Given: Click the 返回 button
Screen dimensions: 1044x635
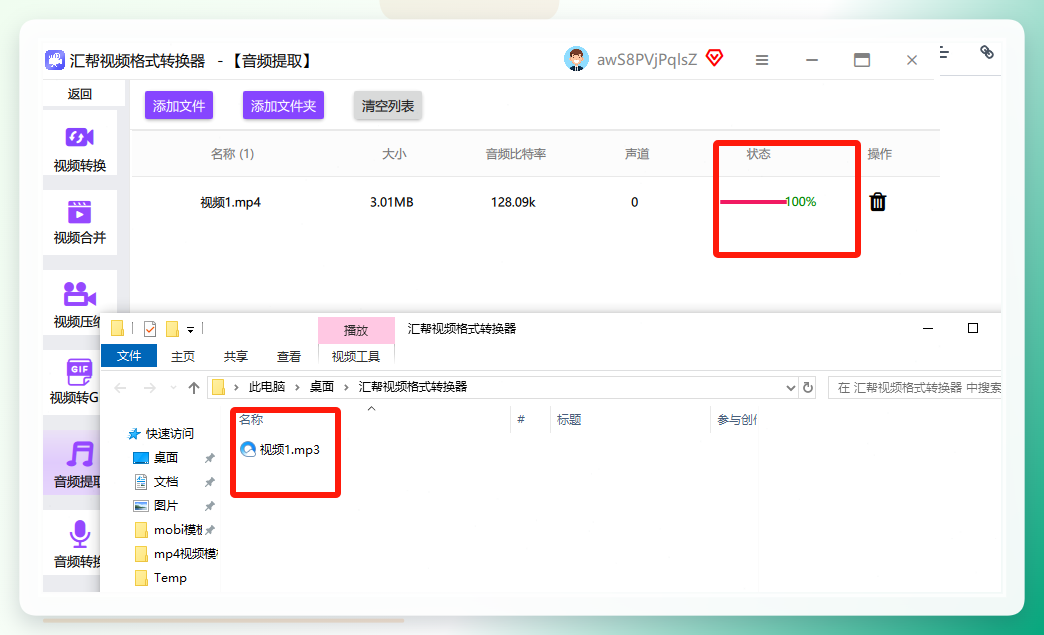Looking at the screenshot, I should [x=80, y=94].
